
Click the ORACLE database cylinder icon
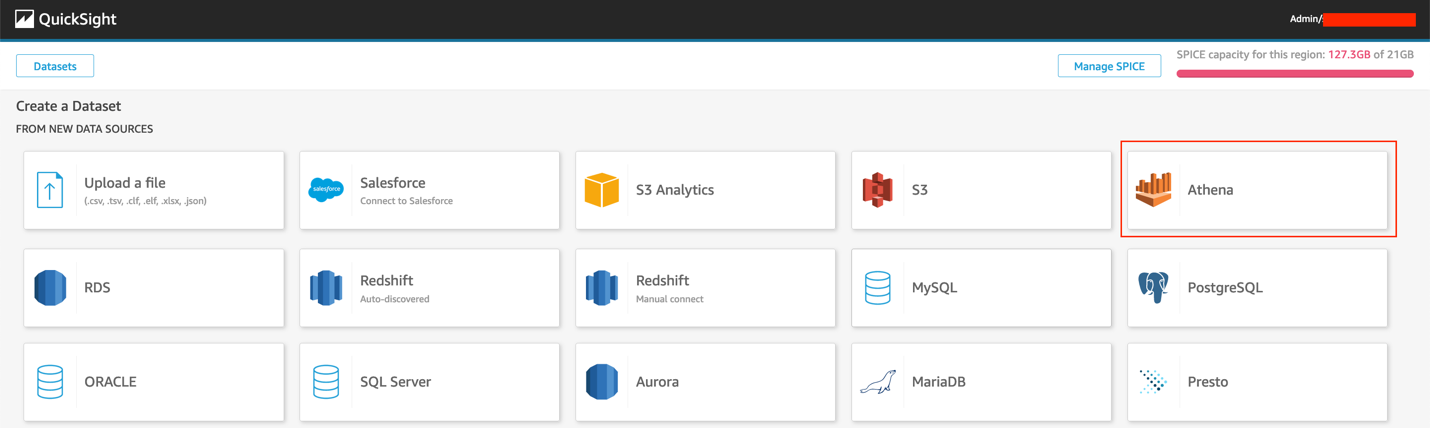(x=50, y=382)
